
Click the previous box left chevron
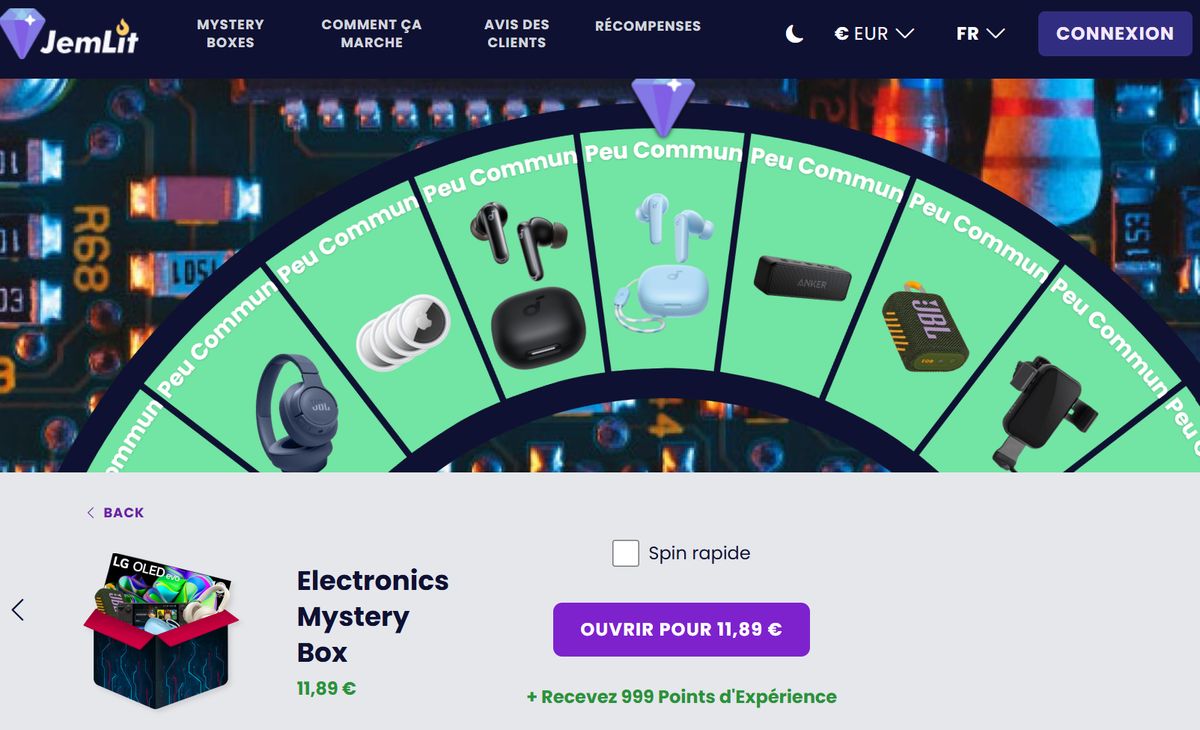click(18, 609)
